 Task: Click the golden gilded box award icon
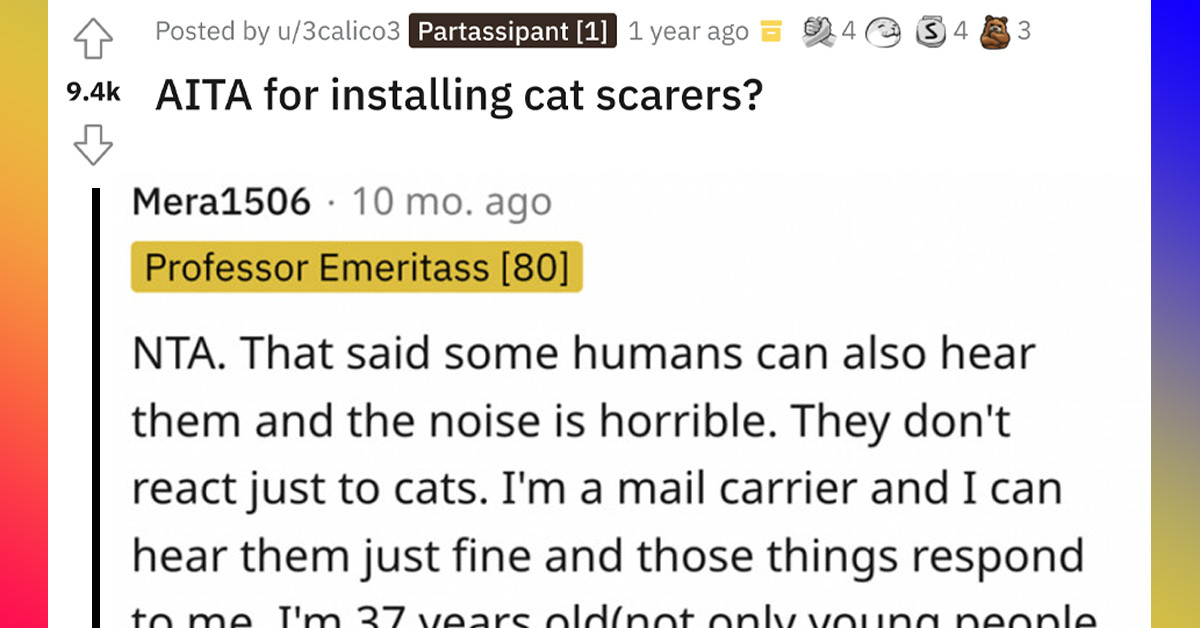pos(769,31)
